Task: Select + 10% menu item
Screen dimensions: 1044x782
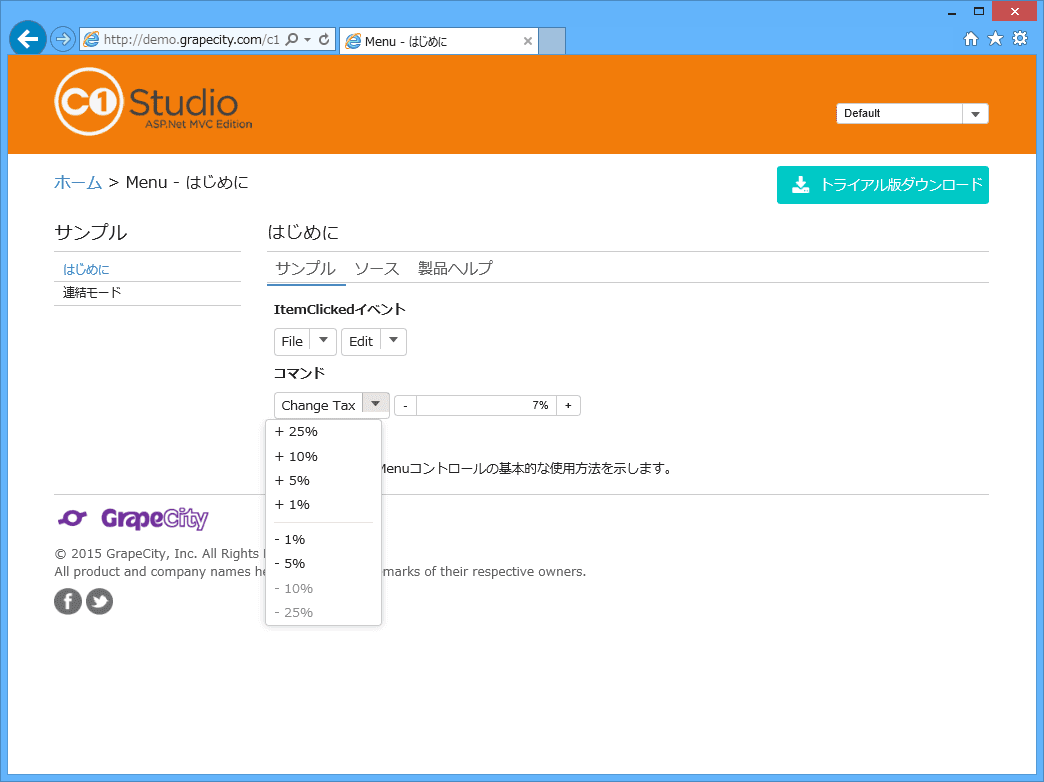Action: coord(324,456)
